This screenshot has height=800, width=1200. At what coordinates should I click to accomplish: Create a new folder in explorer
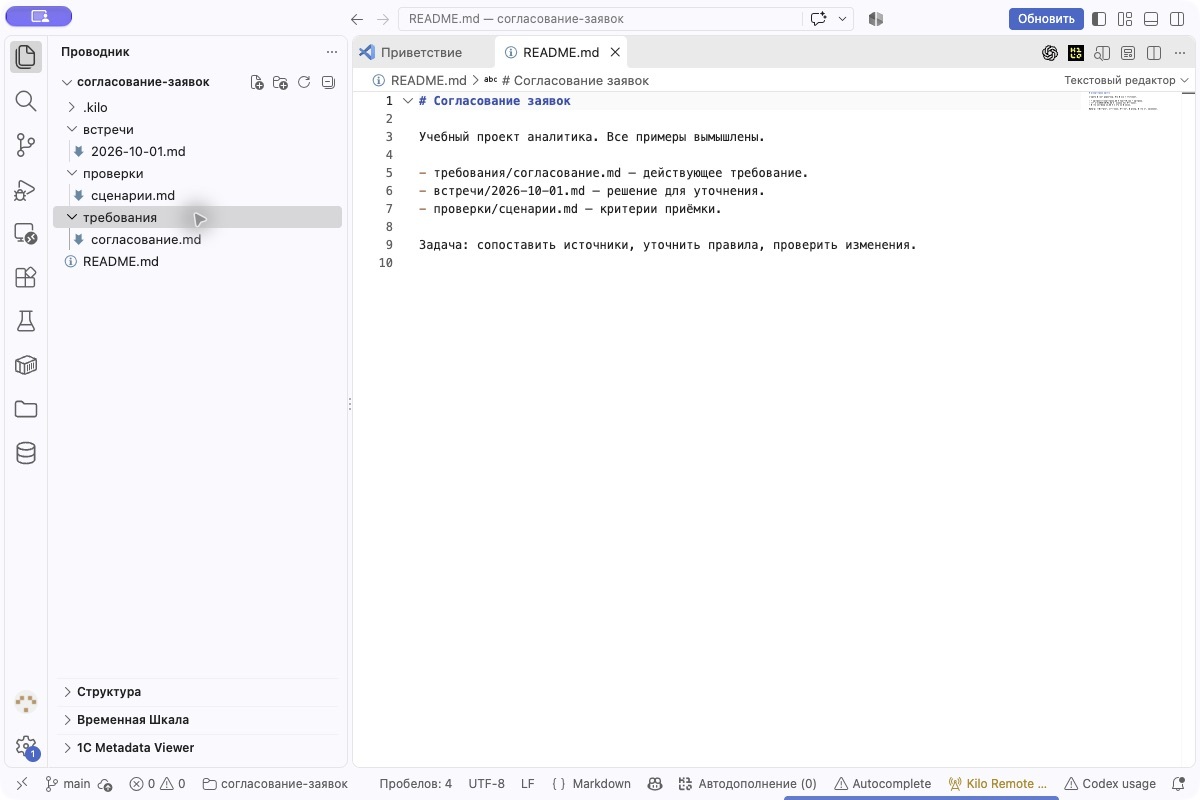click(x=280, y=83)
